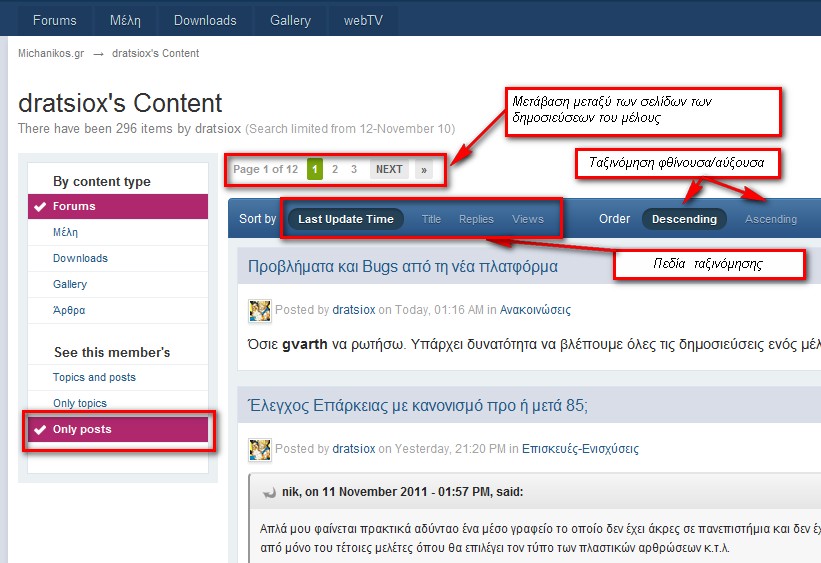The height and width of the screenshot is (563, 821).
Task: Select current page 1 in pagination
Action: [x=315, y=169]
